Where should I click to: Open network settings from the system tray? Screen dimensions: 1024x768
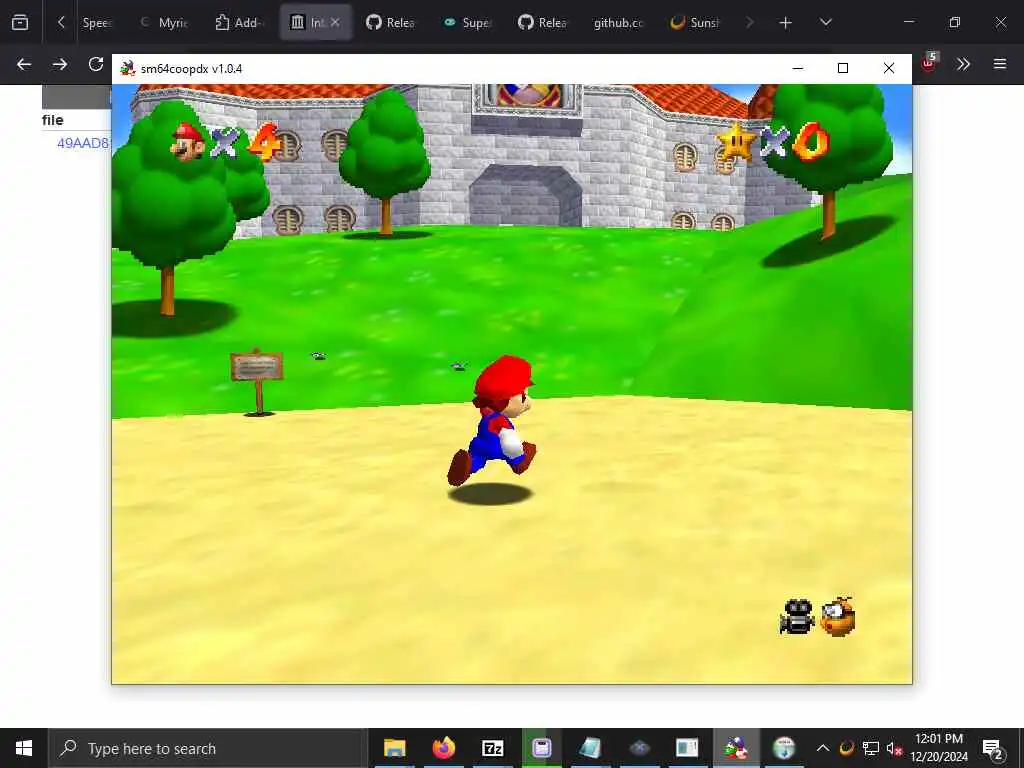click(x=871, y=748)
